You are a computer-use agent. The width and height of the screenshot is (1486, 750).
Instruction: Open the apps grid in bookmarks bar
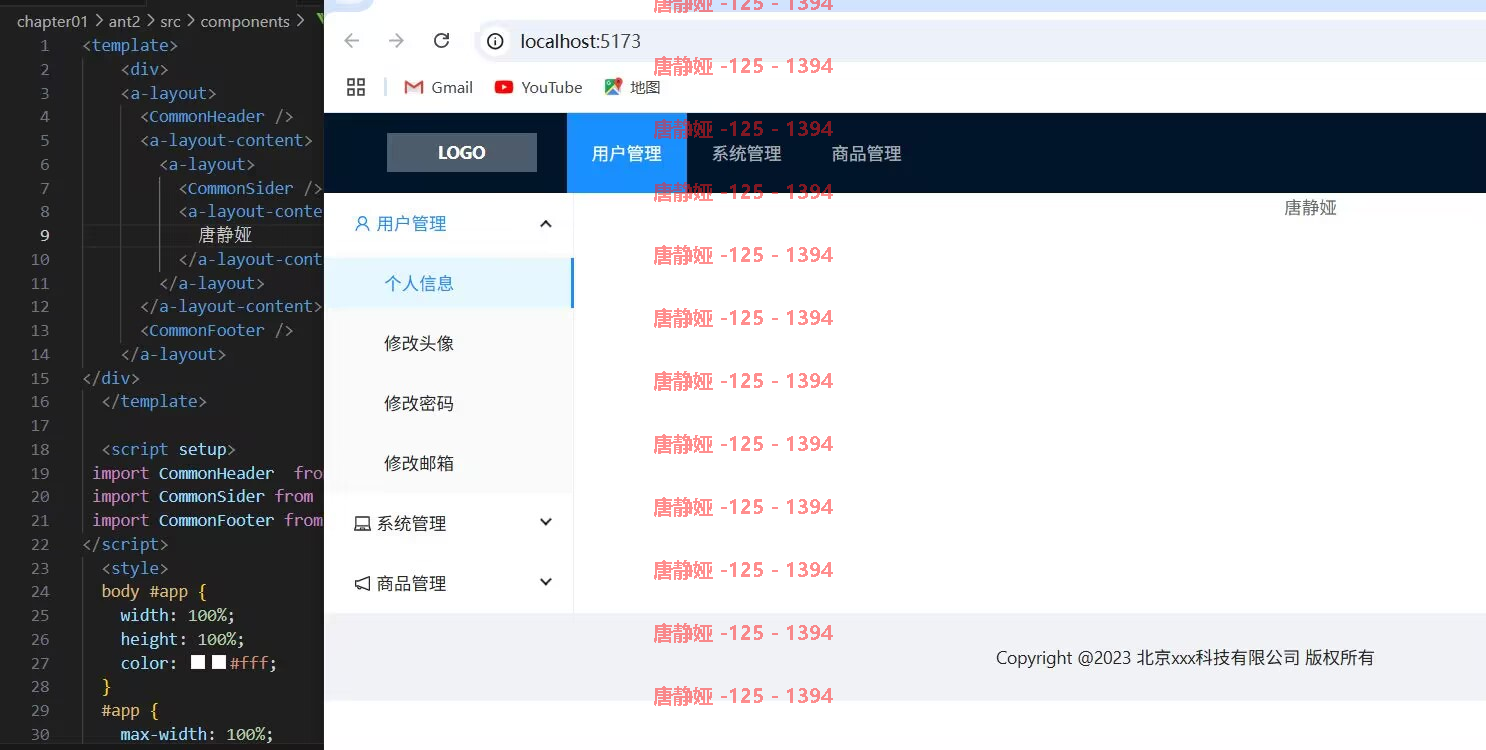pyautogui.click(x=356, y=87)
